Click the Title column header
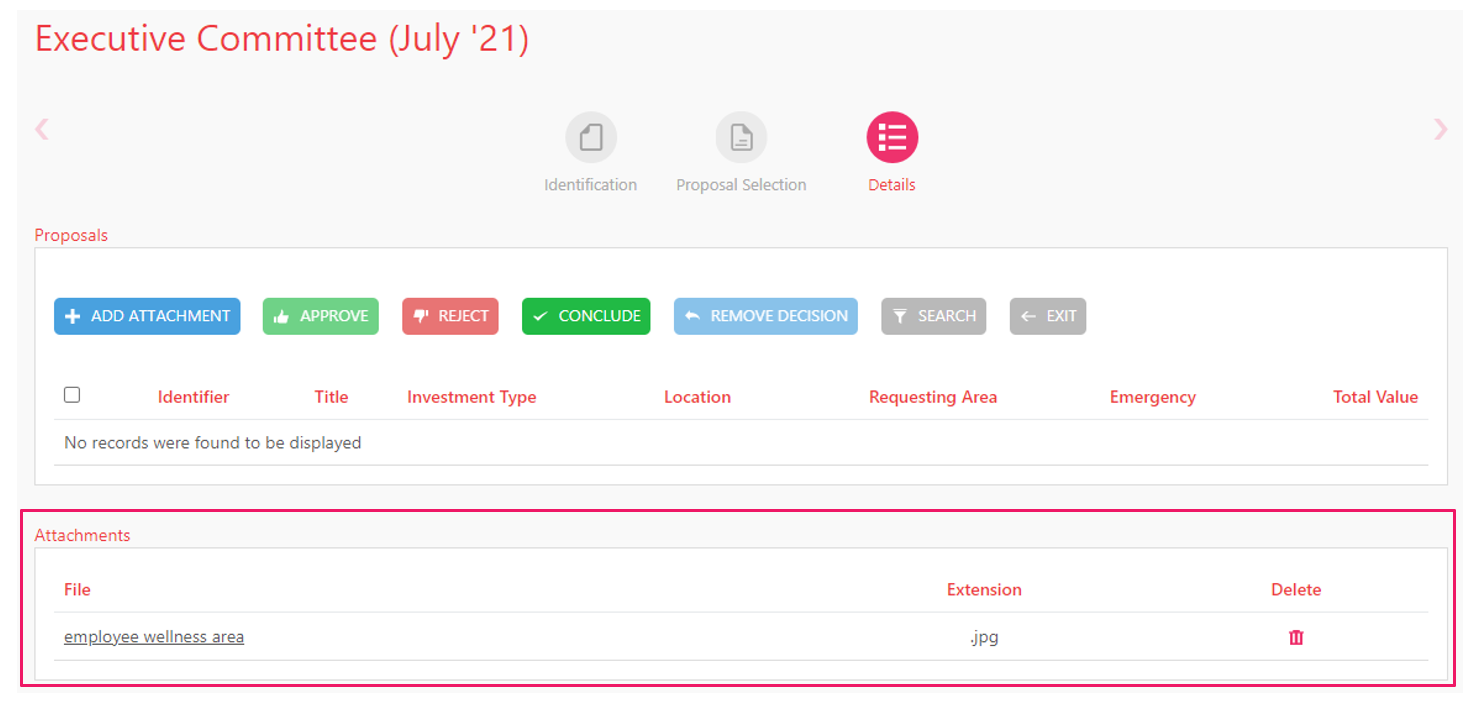Viewport: 1477px width, 704px height. coord(331,397)
